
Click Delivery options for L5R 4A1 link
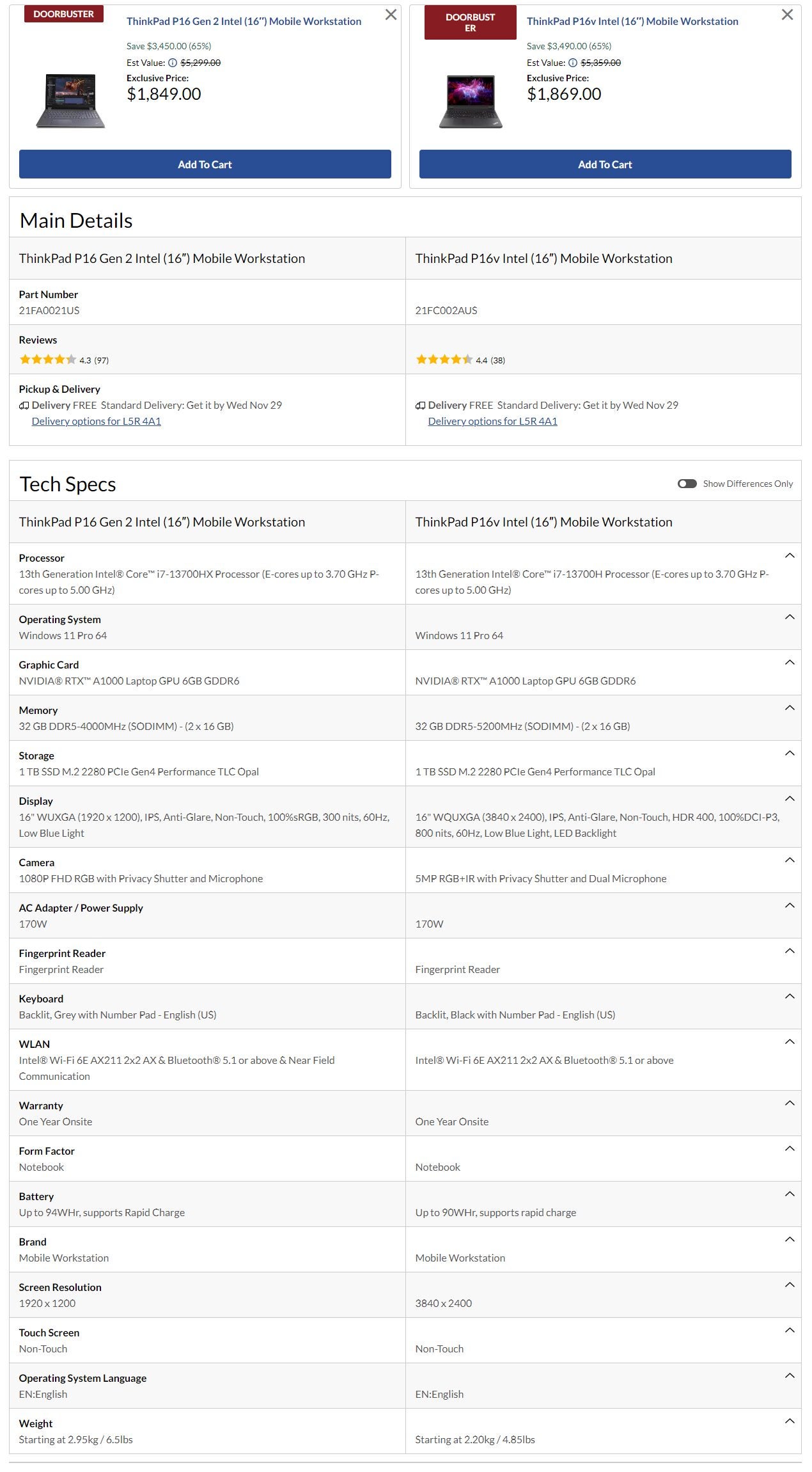[x=97, y=421]
